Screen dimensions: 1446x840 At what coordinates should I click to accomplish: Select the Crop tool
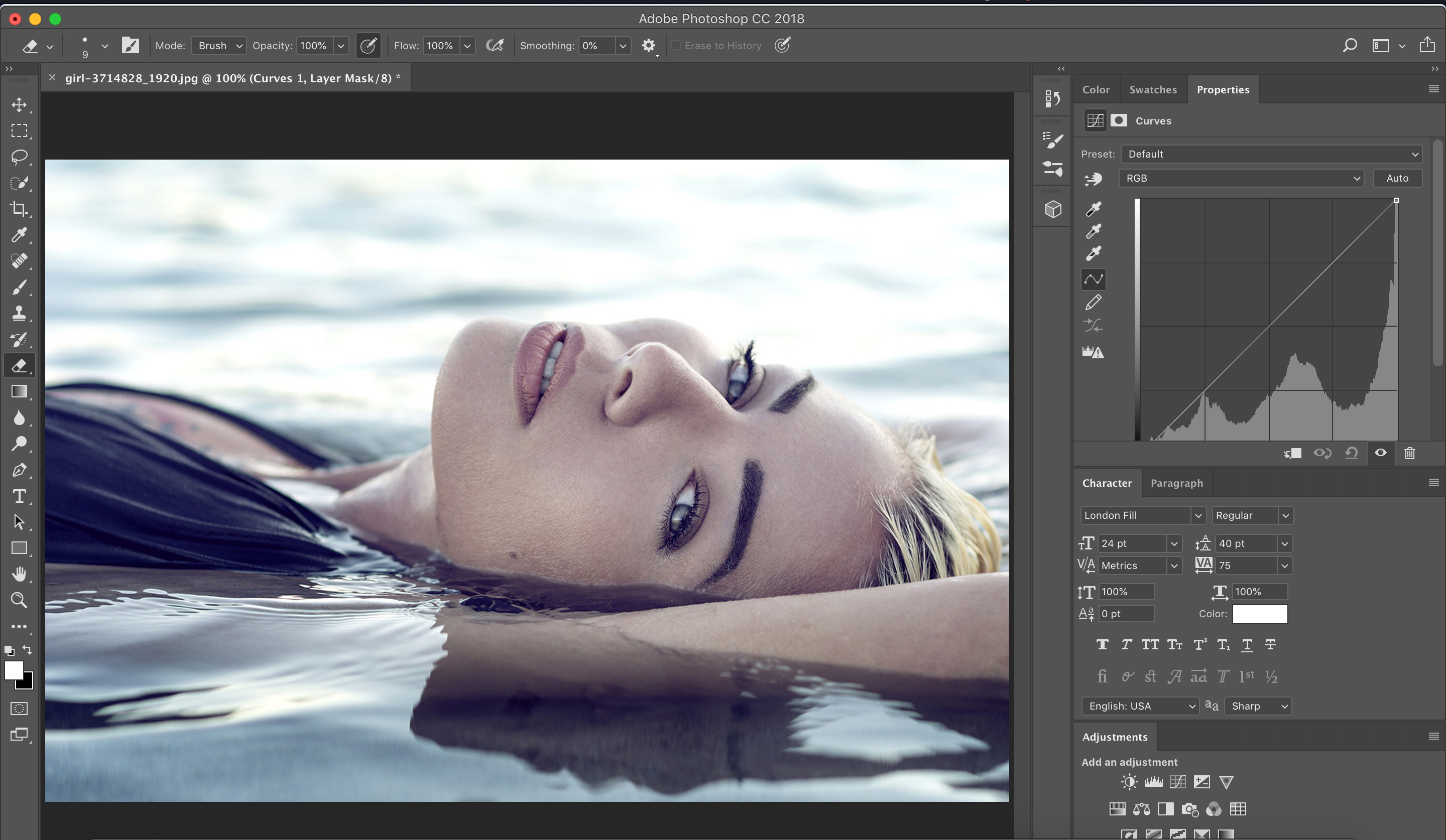(19, 209)
